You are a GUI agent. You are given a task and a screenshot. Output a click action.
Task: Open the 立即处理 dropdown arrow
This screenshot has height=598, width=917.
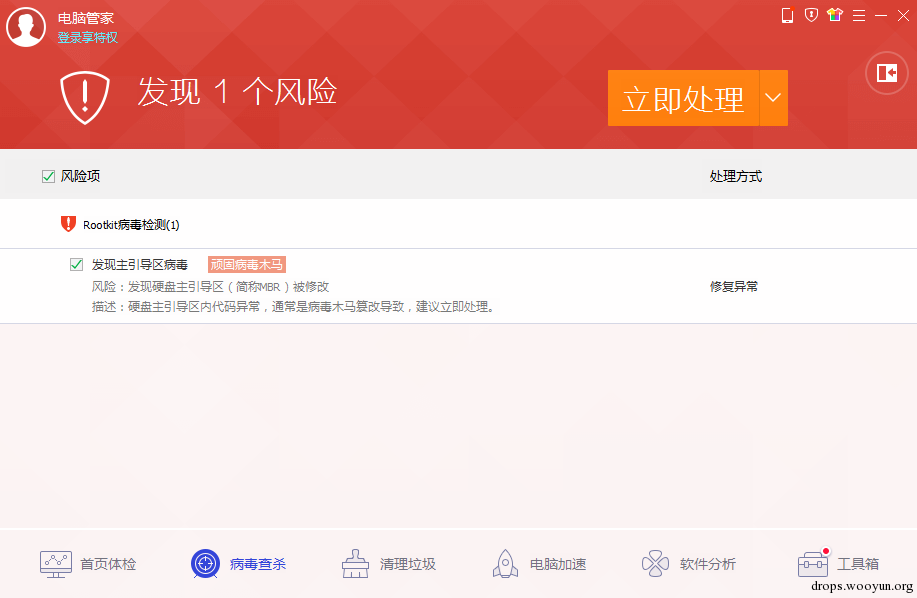[x=771, y=97]
